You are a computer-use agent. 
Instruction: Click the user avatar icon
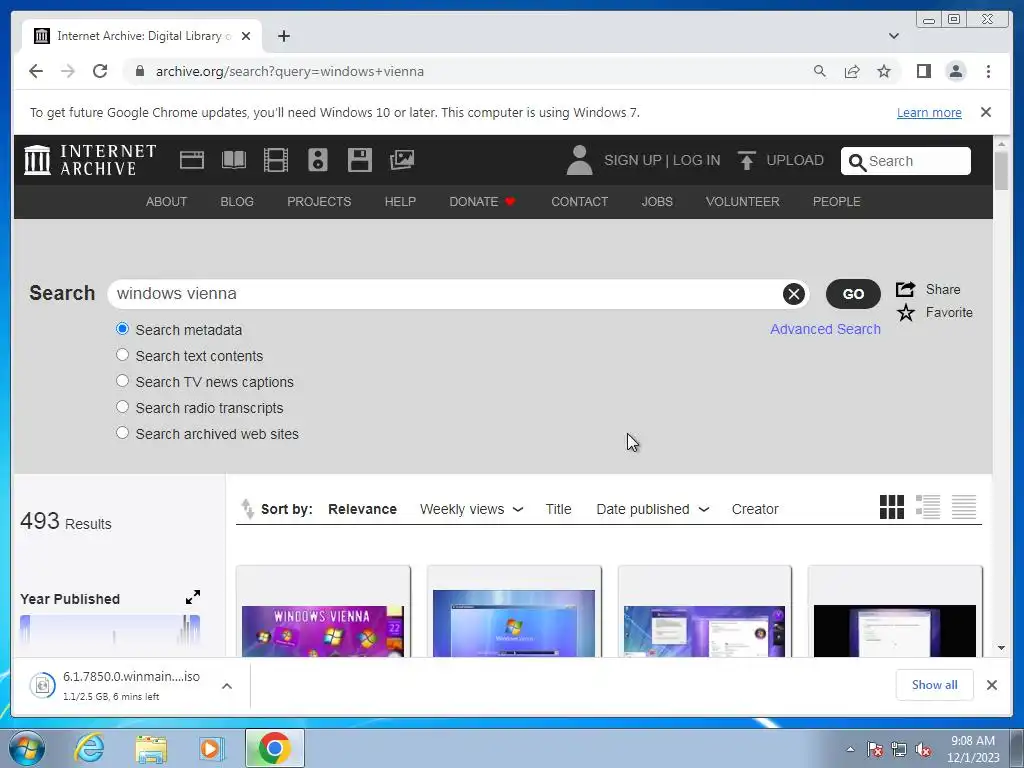(x=579, y=160)
